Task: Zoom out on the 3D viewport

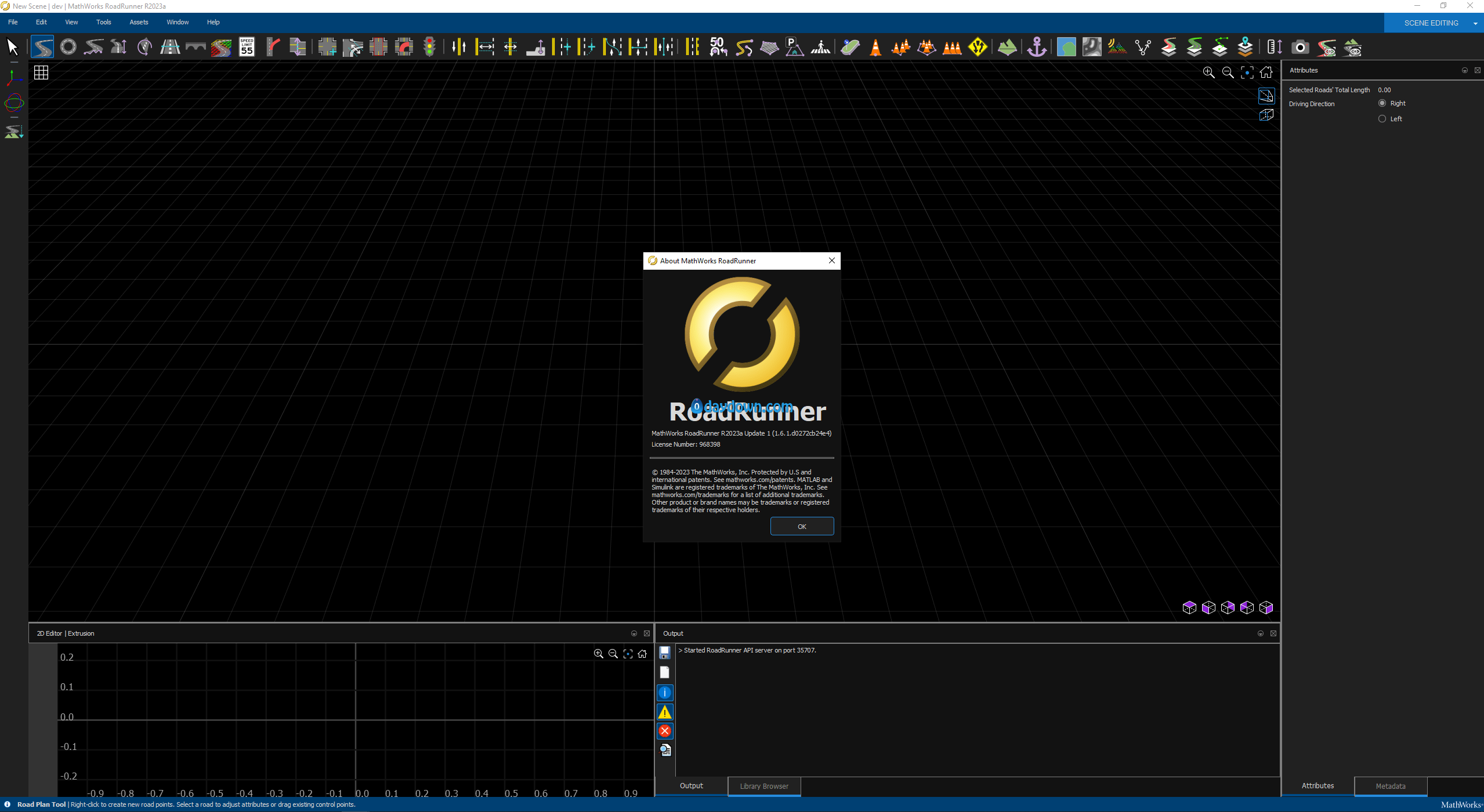Action: 1228,72
